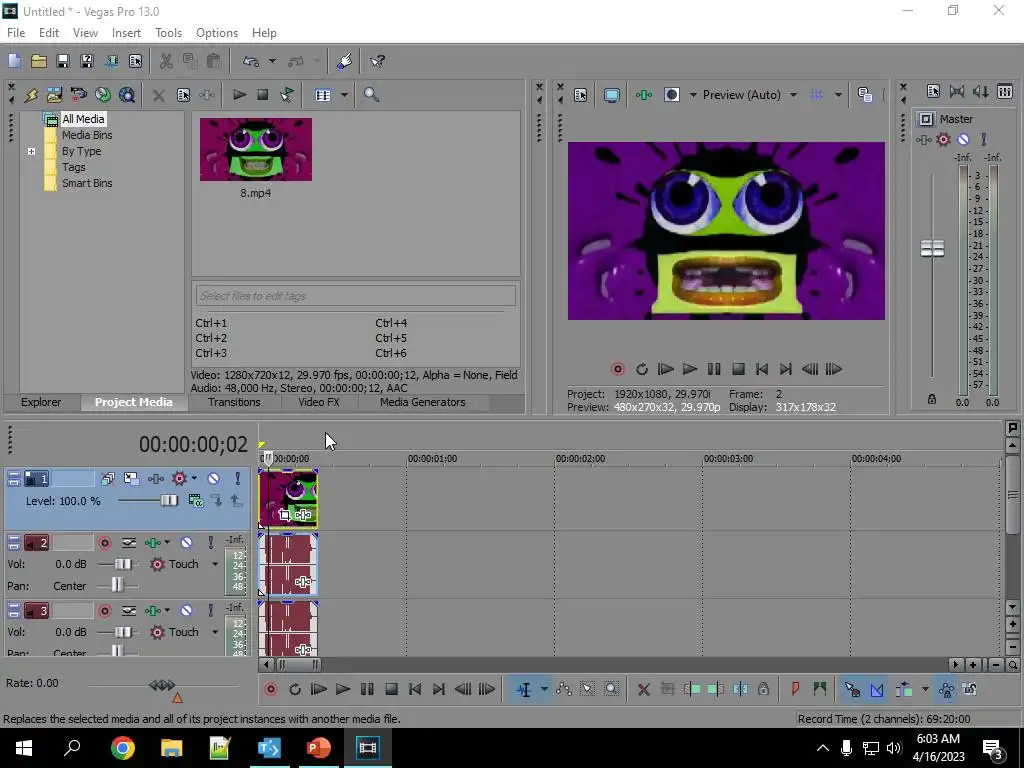
Task: Open the File menu
Action: 16,33
